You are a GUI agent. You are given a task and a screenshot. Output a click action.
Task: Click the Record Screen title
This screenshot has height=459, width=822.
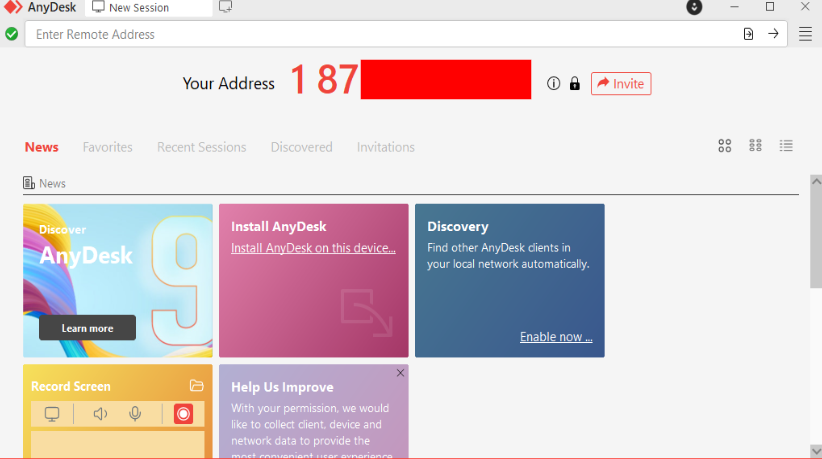click(71, 386)
